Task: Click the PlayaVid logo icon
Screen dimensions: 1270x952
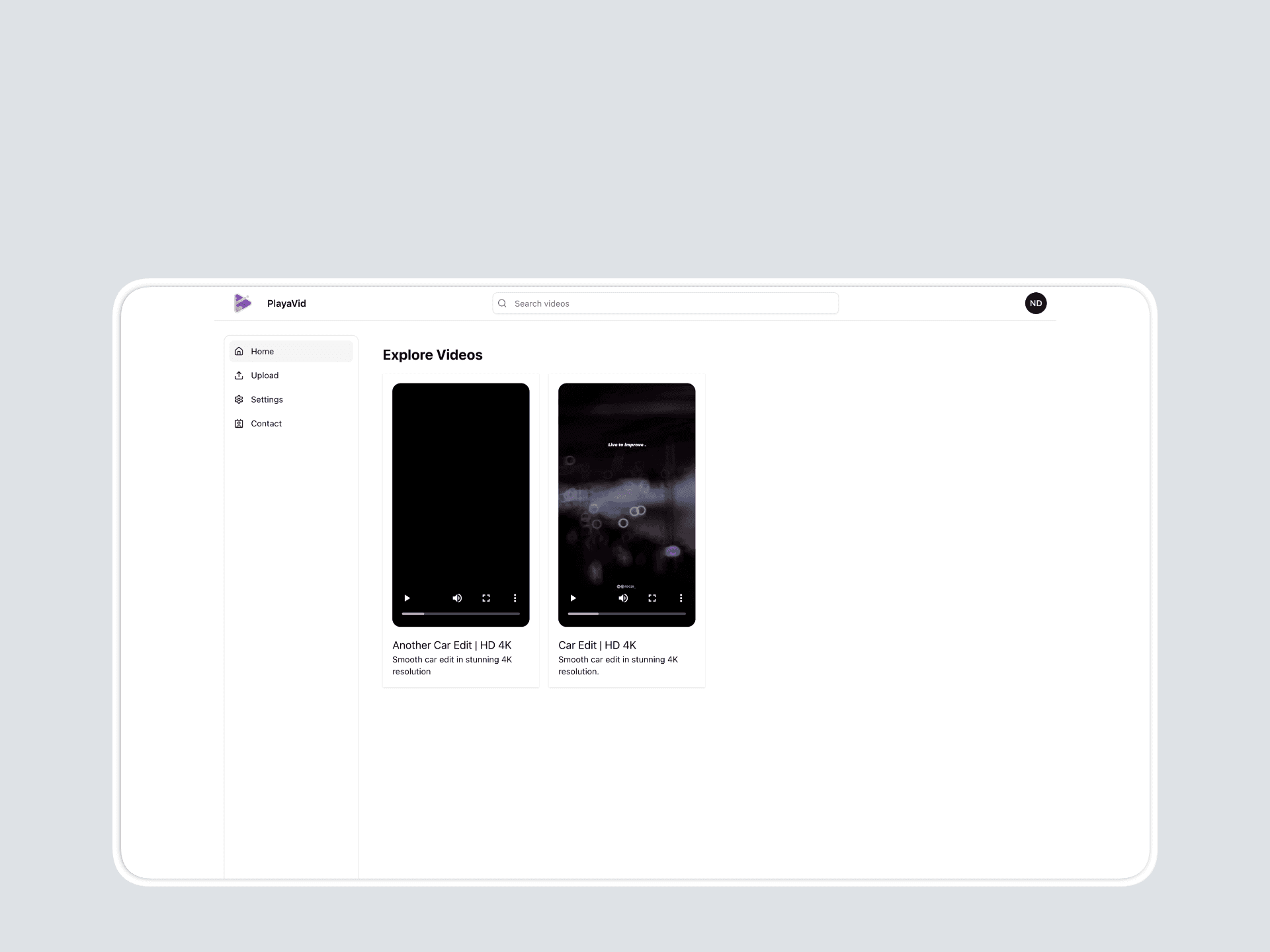Action: tap(243, 303)
